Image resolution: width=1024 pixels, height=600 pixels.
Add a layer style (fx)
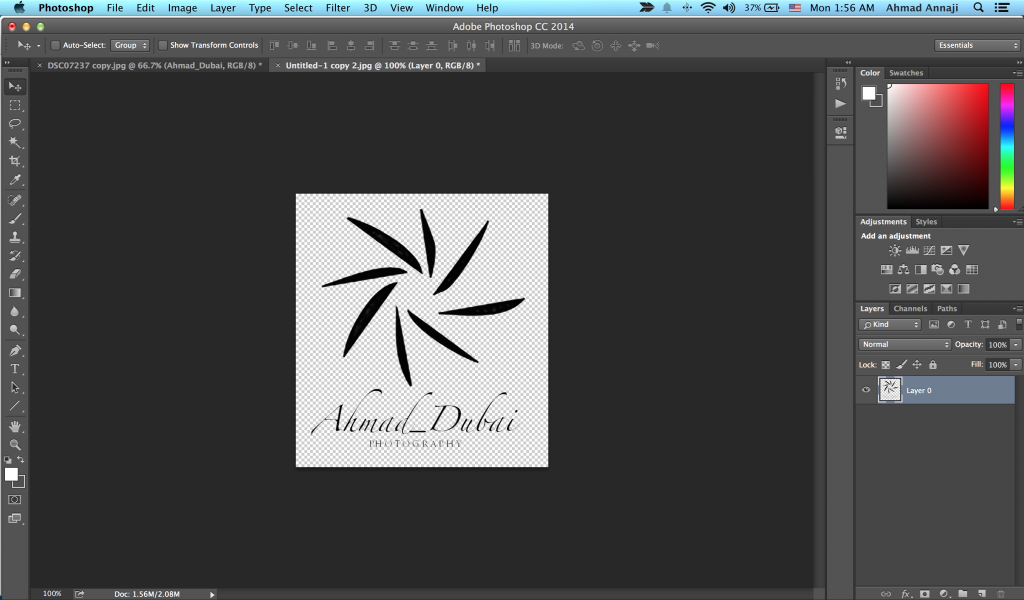tap(906, 593)
